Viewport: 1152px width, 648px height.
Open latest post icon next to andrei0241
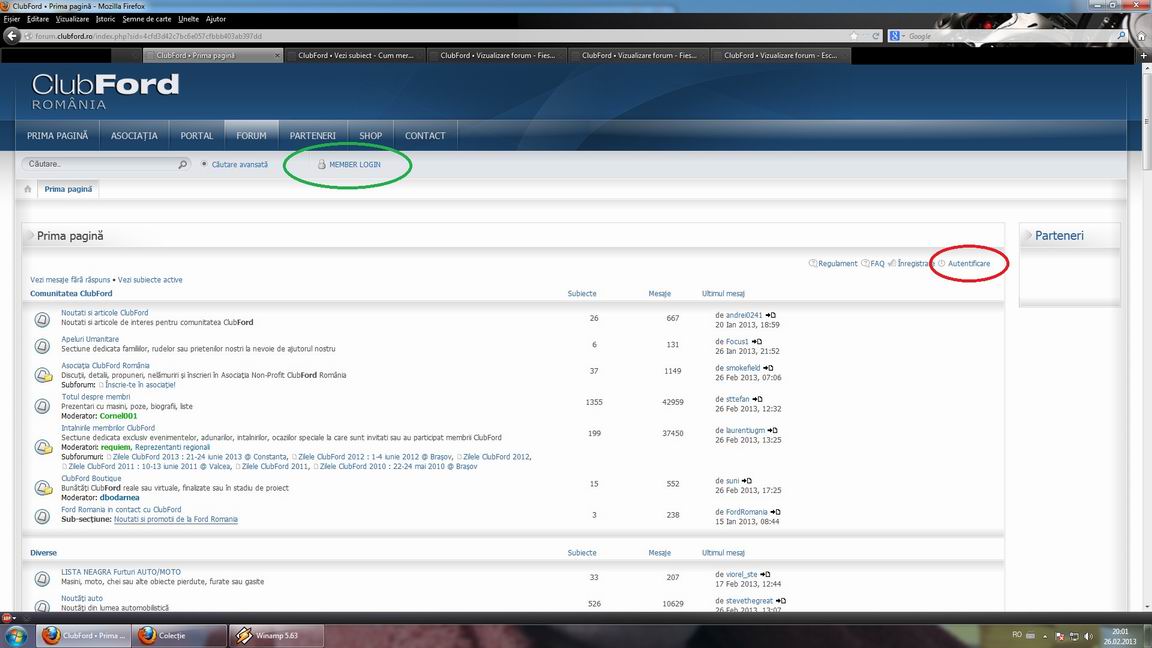(771, 315)
